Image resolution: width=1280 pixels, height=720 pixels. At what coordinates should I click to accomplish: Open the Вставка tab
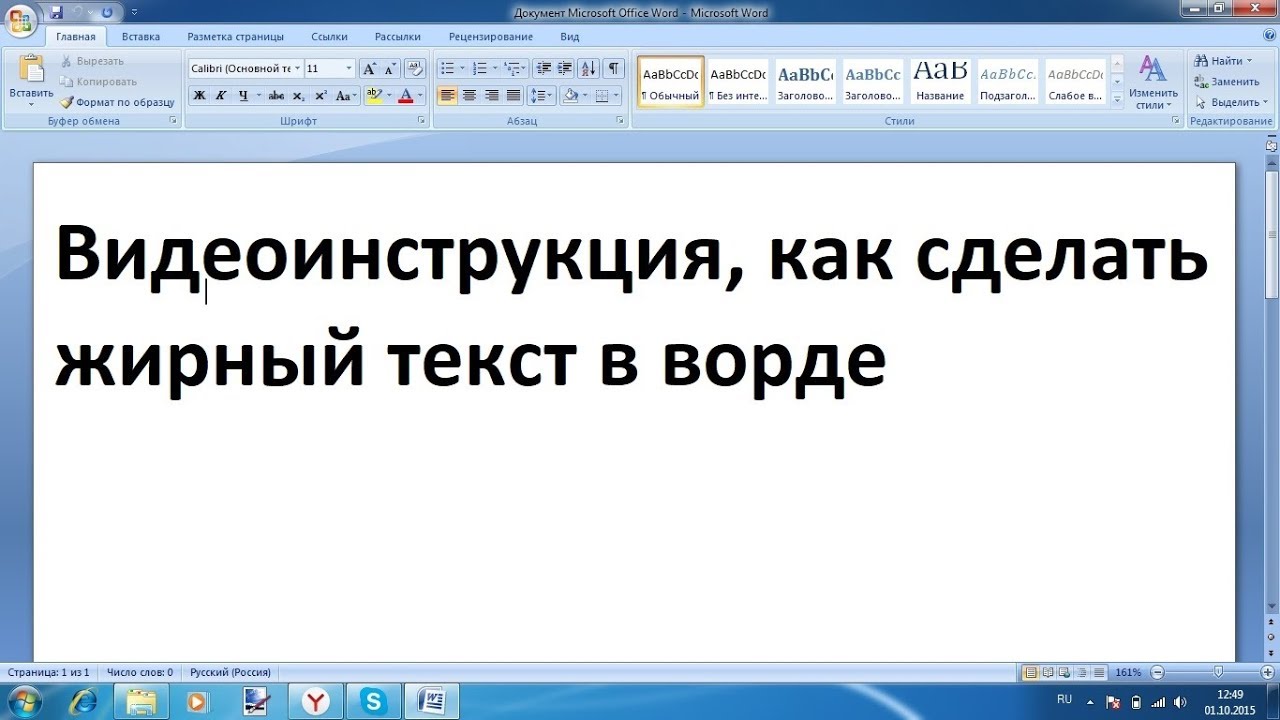[x=141, y=37]
